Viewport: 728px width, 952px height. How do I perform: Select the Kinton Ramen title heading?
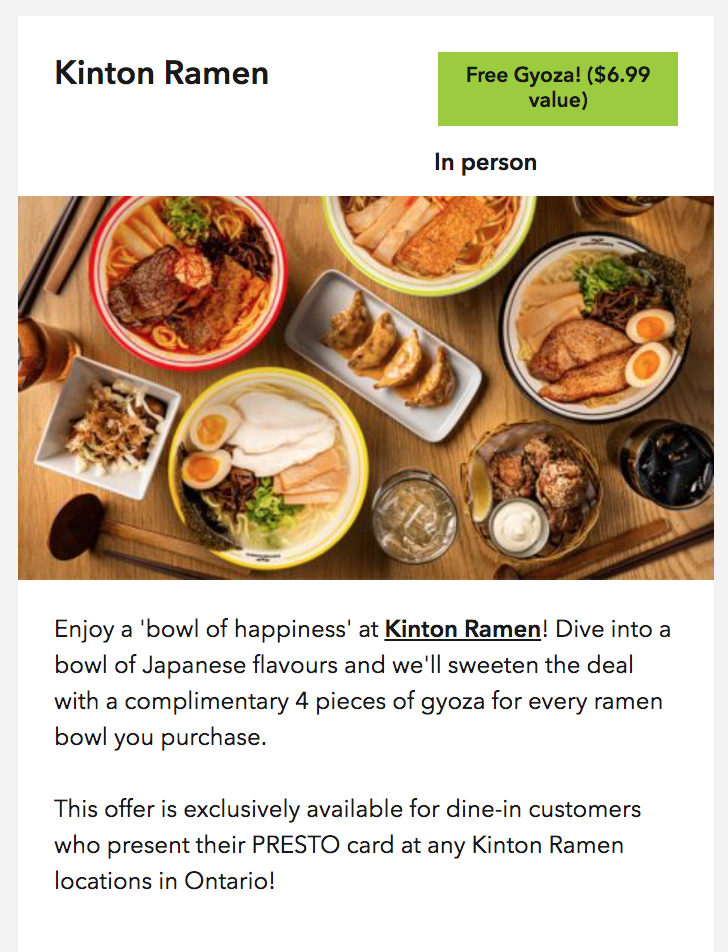[162, 73]
